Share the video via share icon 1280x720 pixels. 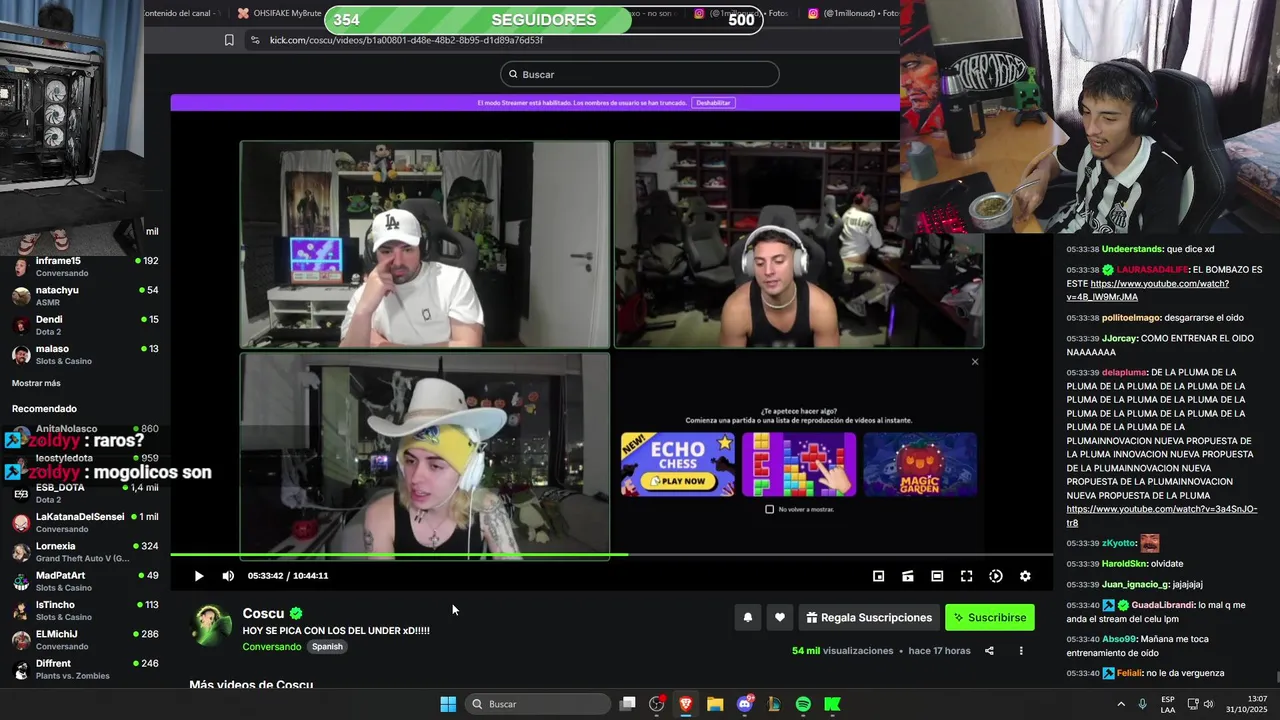pos(989,651)
